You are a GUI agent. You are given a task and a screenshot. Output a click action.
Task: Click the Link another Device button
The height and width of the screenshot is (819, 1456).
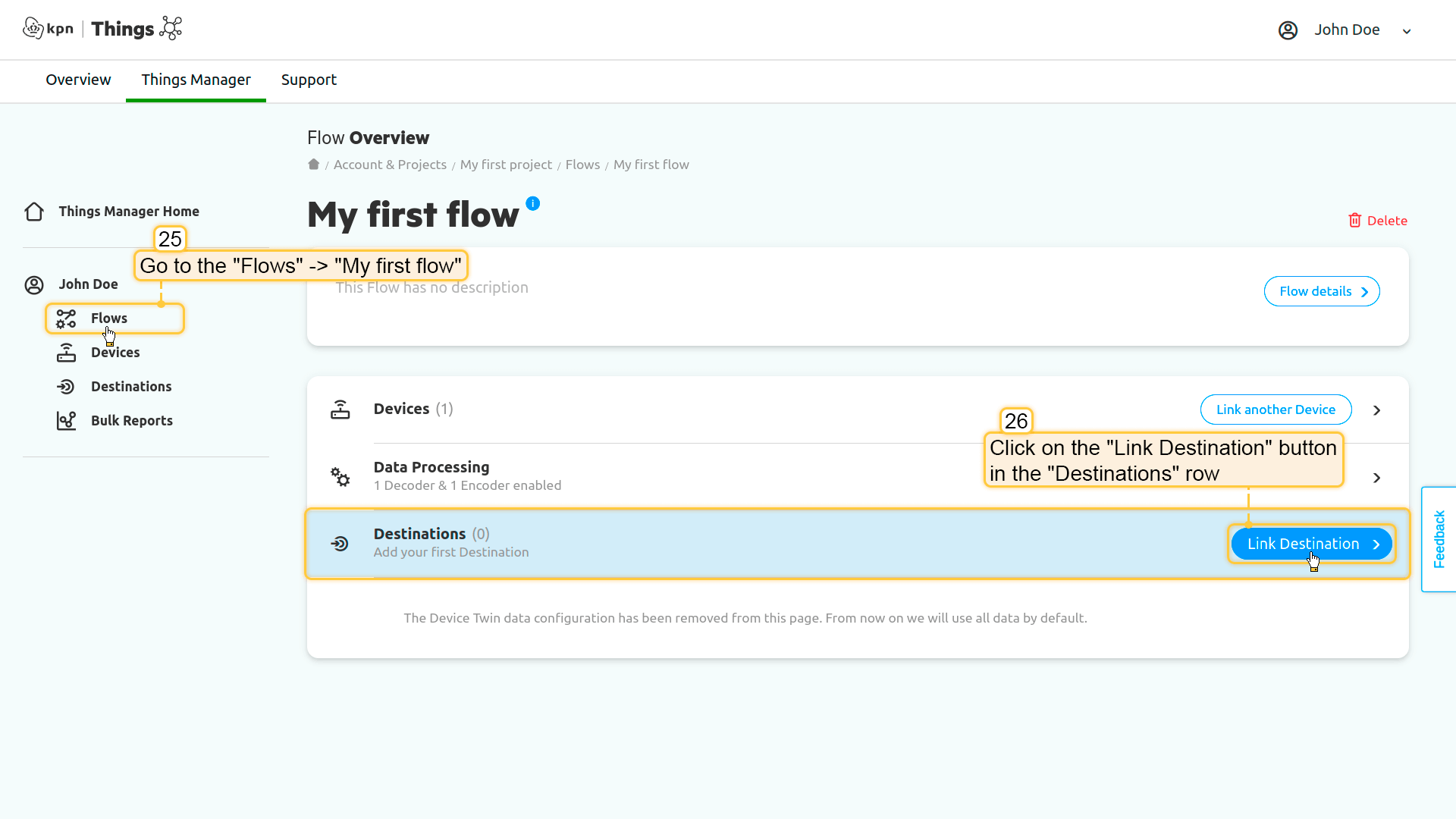pyautogui.click(x=1276, y=409)
